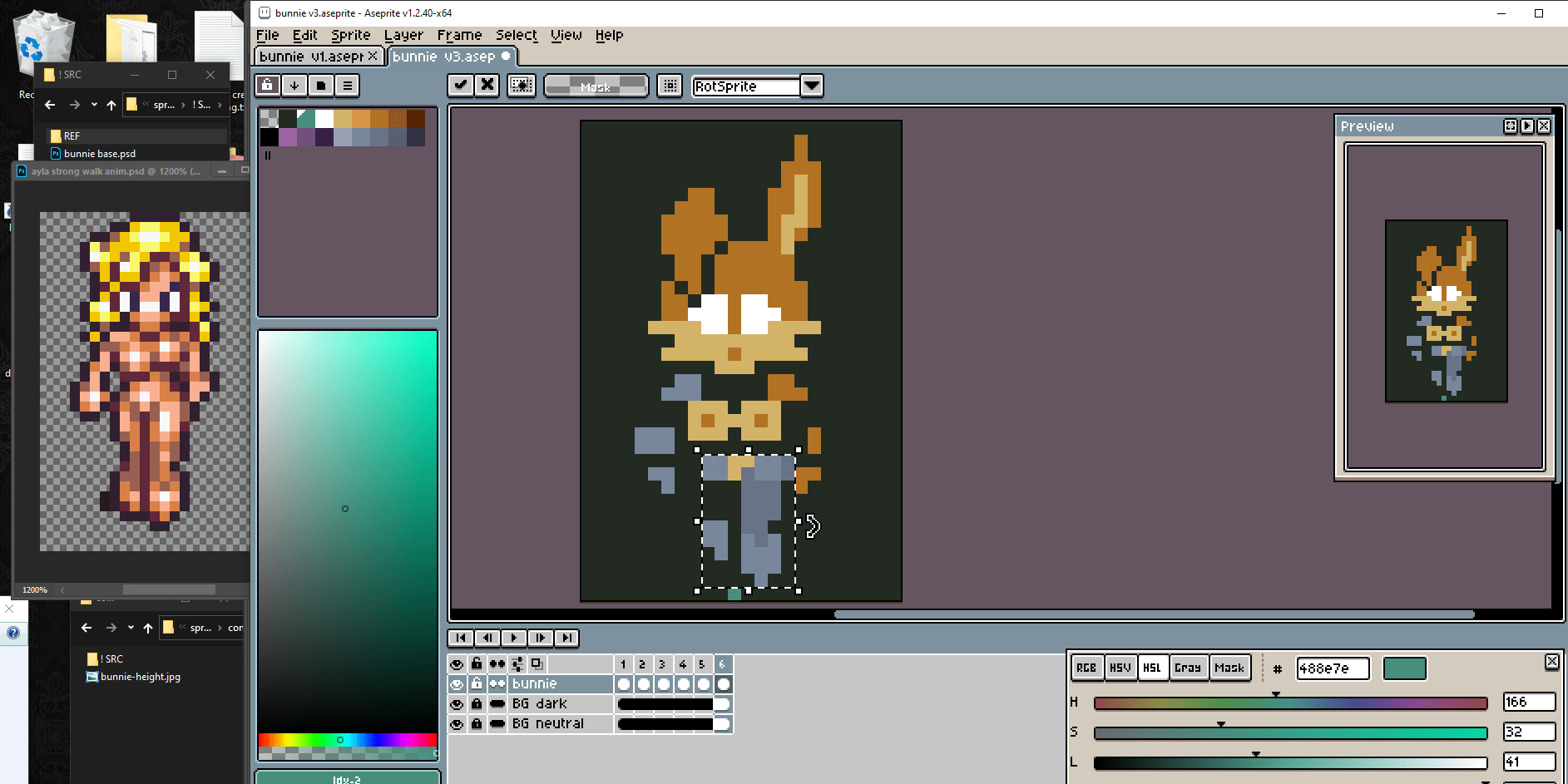
Task: Switch color mode to RGB
Action: pos(1086,668)
